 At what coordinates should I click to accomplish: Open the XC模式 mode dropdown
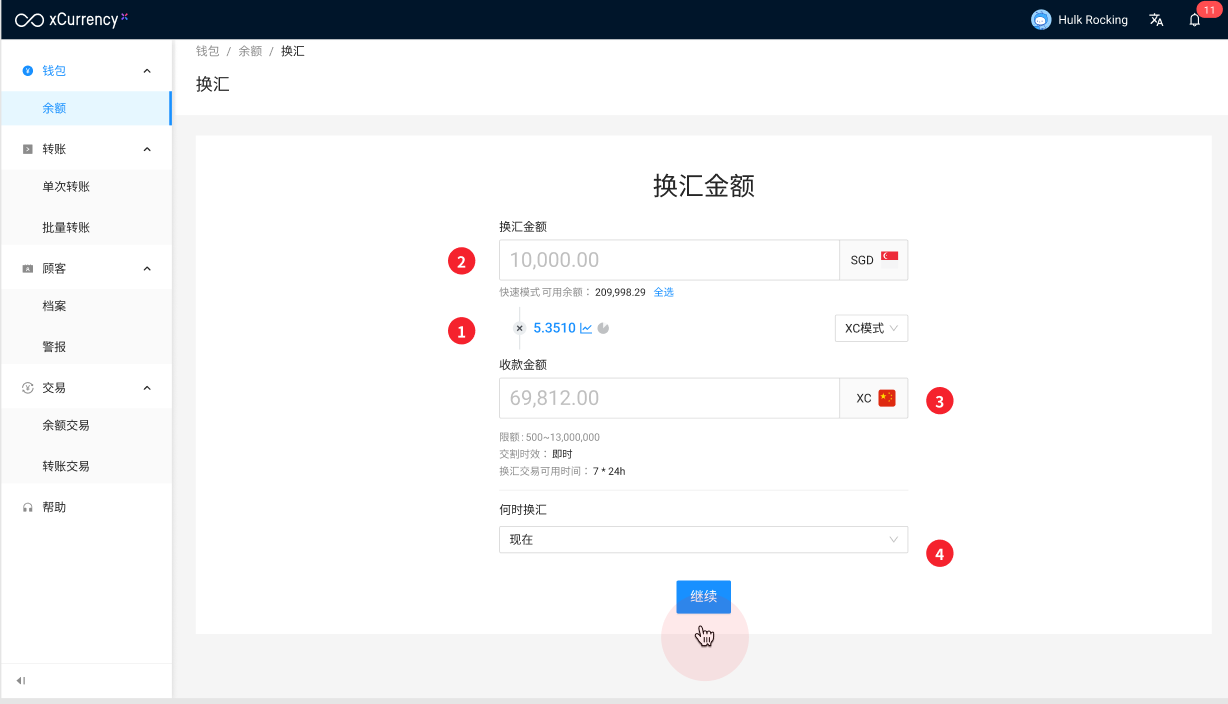871,328
